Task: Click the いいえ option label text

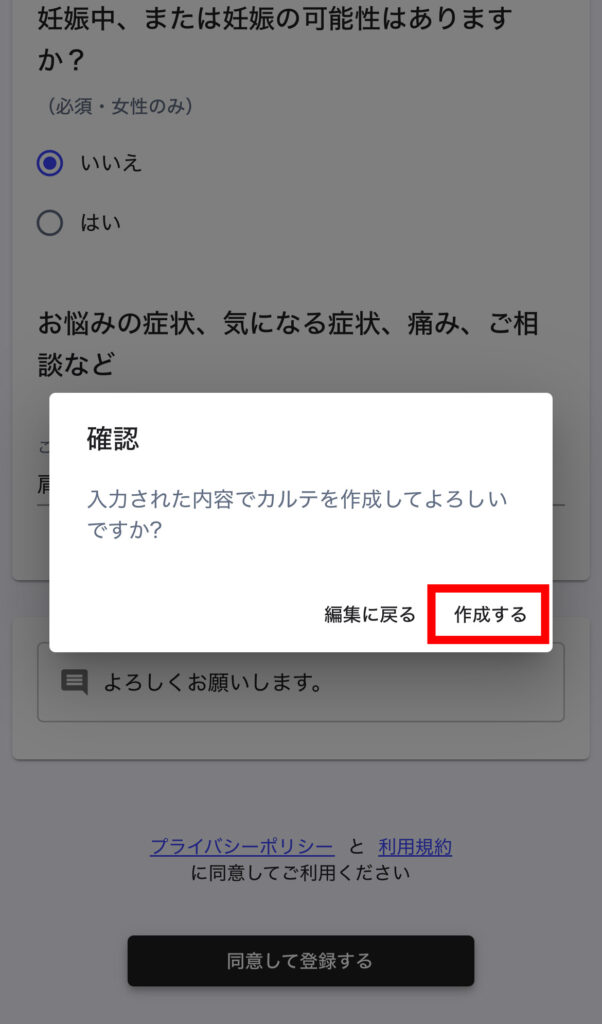Action: point(111,163)
